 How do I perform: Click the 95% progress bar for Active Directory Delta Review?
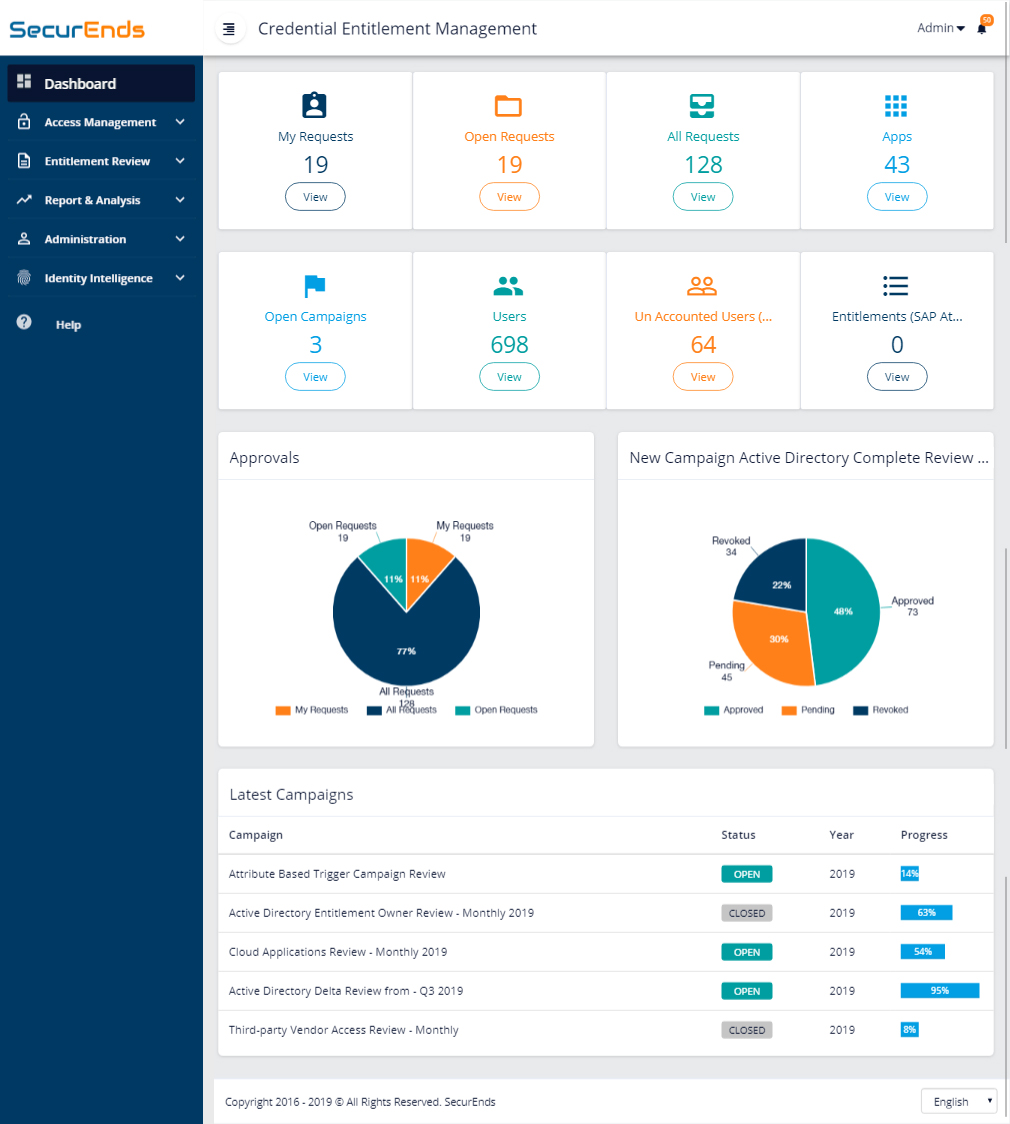pyautogui.click(x=939, y=990)
